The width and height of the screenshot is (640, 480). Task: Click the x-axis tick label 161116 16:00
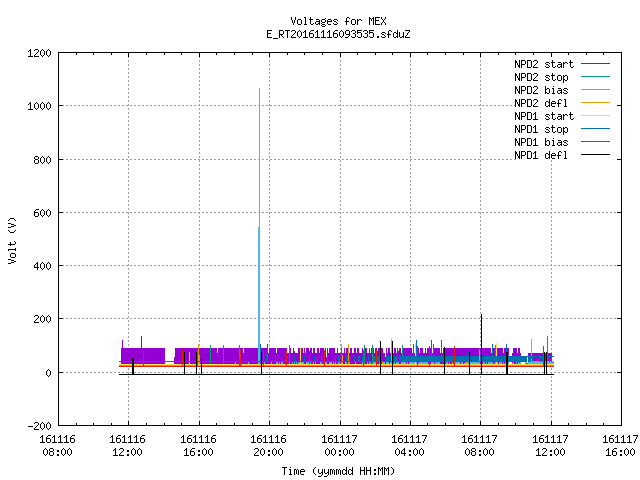tap(198, 446)
